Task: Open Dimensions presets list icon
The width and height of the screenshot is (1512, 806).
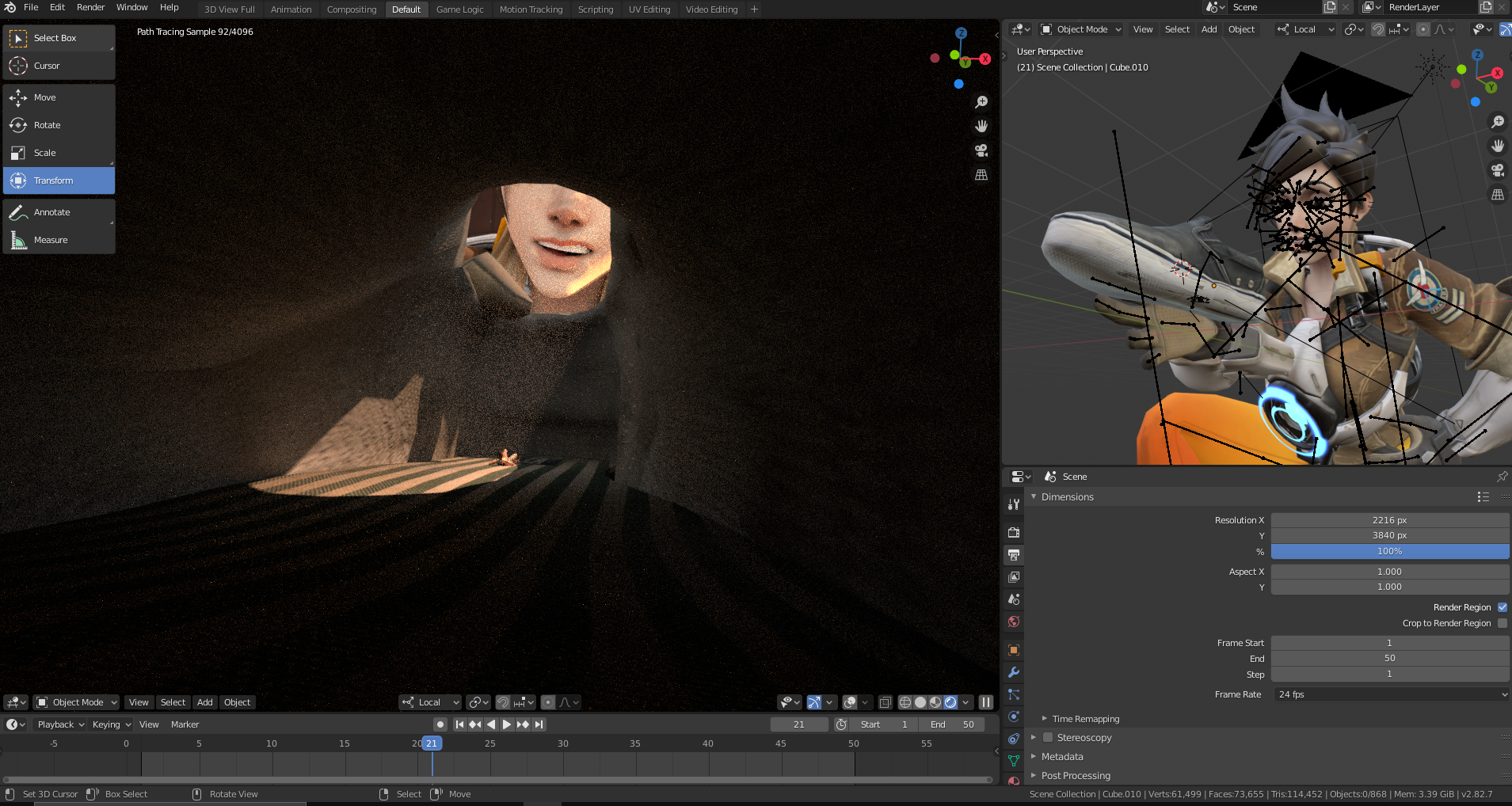Action: (1483, 497)
